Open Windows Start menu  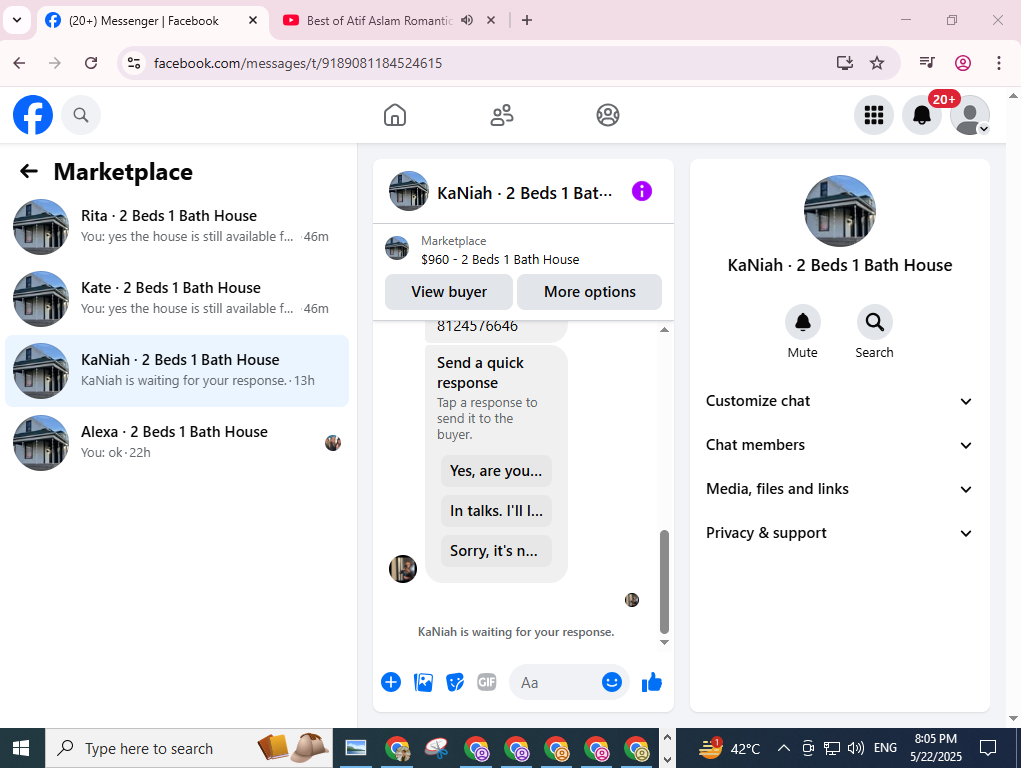coord(21,748)
